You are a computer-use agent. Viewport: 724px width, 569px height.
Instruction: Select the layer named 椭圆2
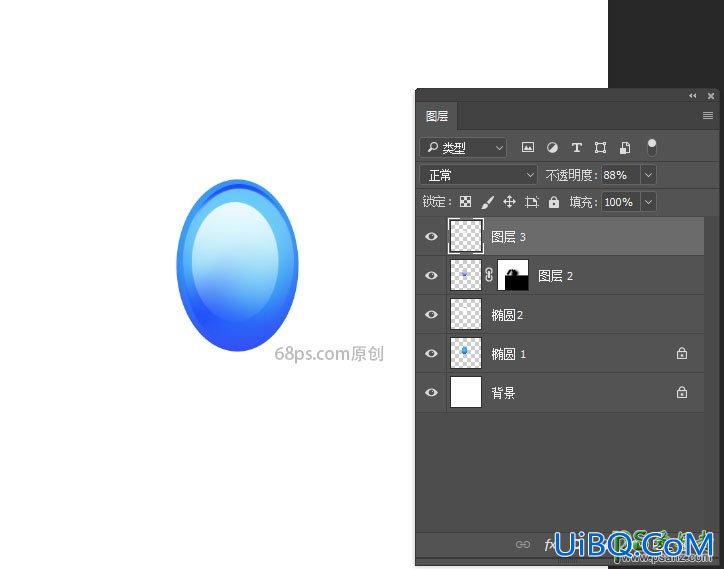click(507, 315)
